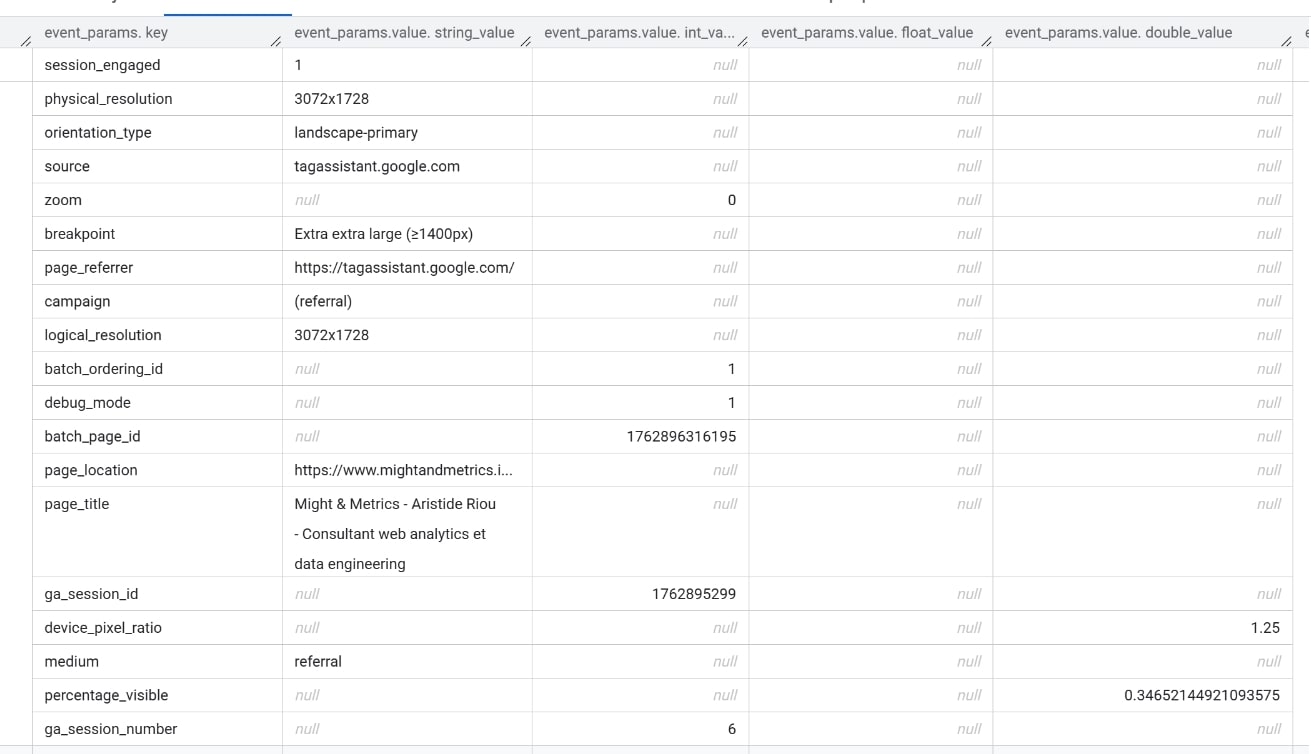
Task: Select the event_params.key column header
Action: tap(106, 33)
